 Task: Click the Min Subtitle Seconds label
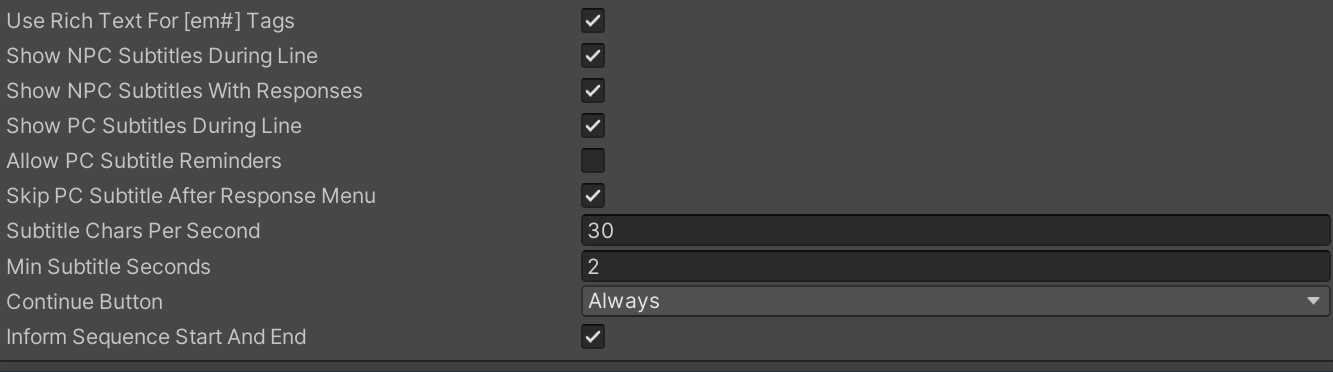(x=108, y=267)
